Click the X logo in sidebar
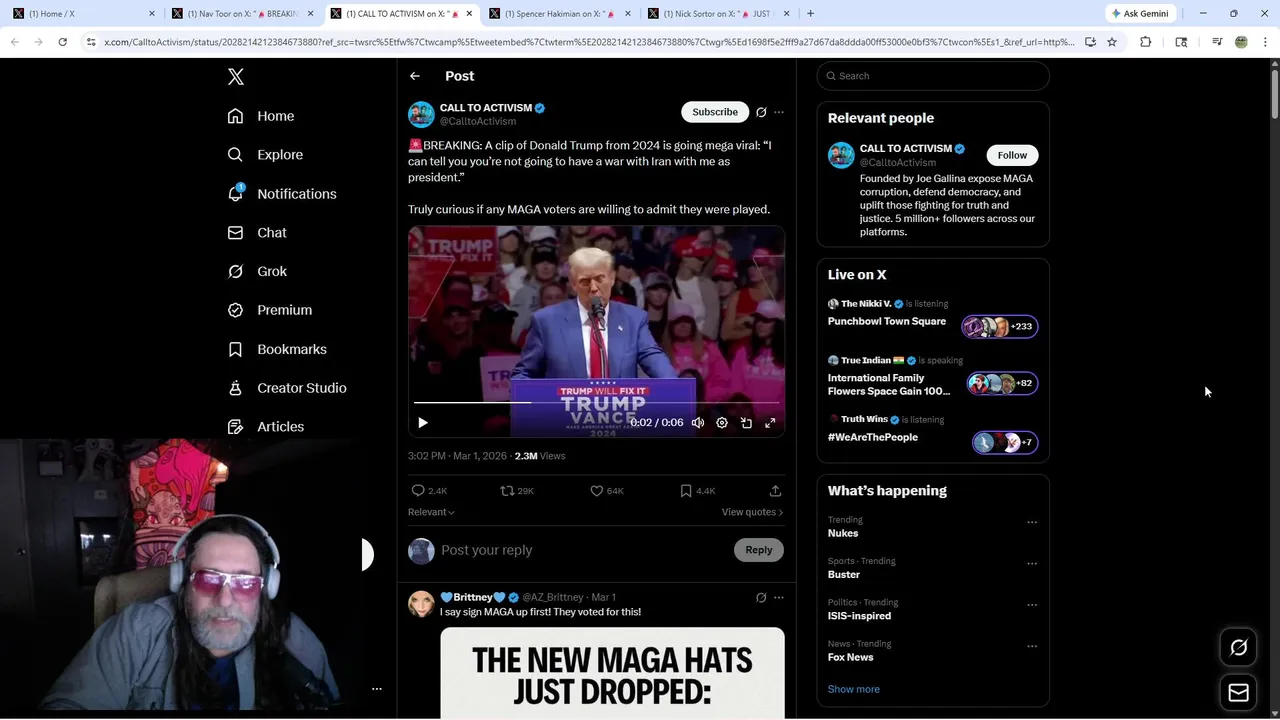 coord(236,77)
